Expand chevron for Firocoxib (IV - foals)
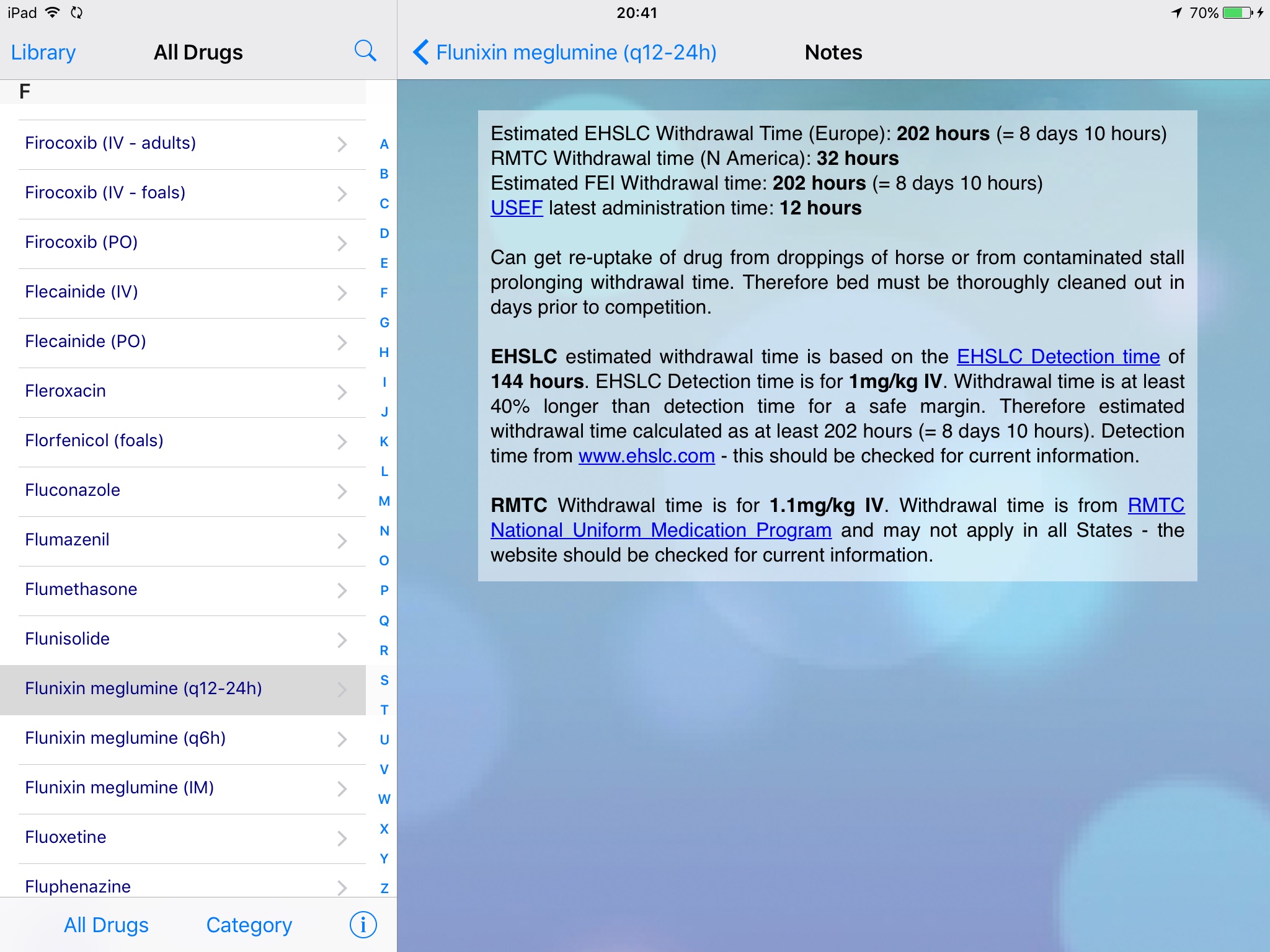Image resolution: width=1270 pixels, height=952 pixels. point(342,194)
